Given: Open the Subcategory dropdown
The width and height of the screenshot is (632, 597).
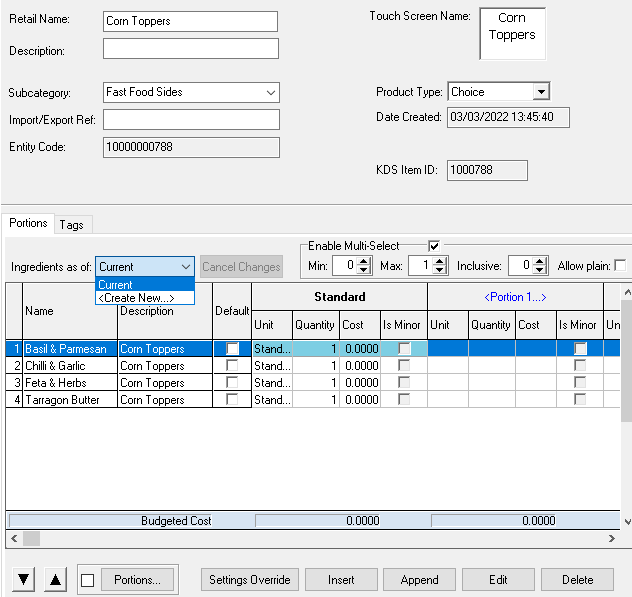Looking at the screenshot, I should point(271,93).
